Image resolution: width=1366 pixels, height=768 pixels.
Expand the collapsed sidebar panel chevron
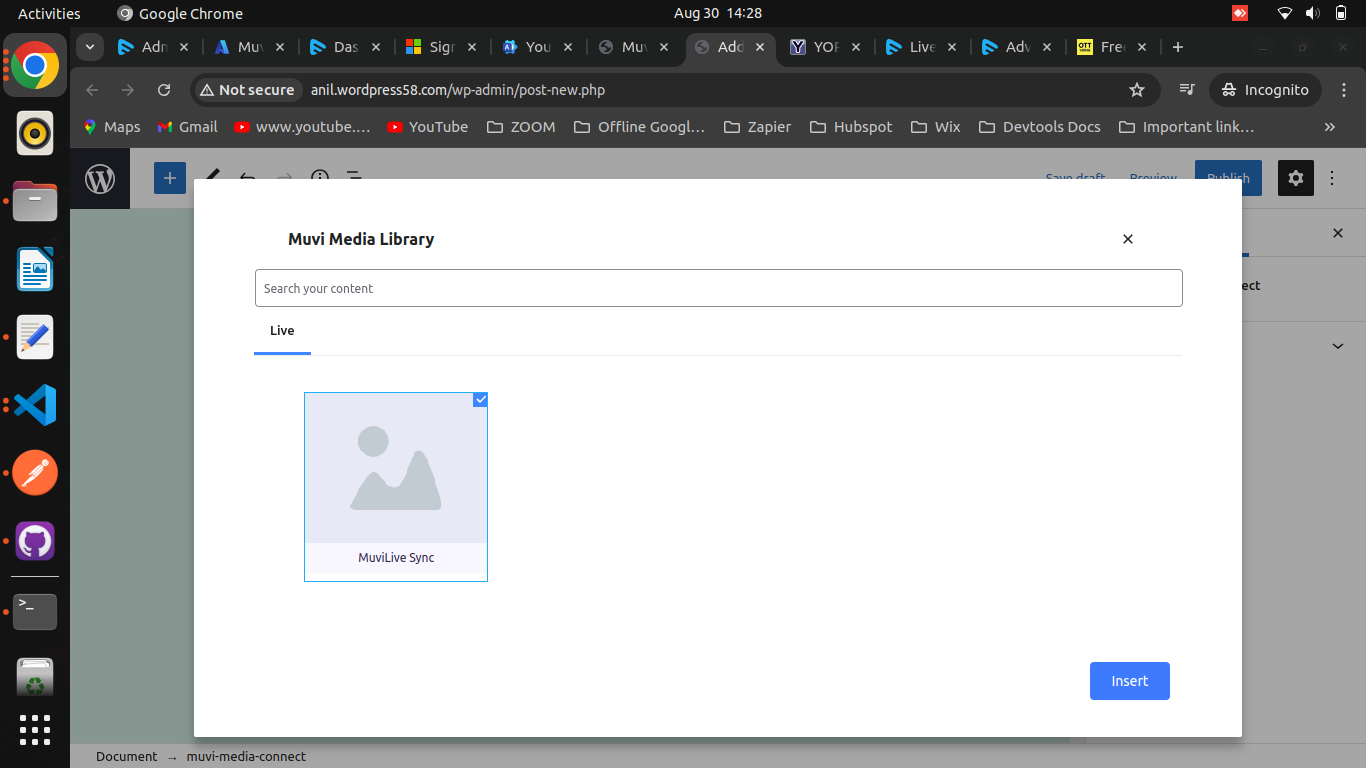pyautogui.click(x=1338, y=346)
